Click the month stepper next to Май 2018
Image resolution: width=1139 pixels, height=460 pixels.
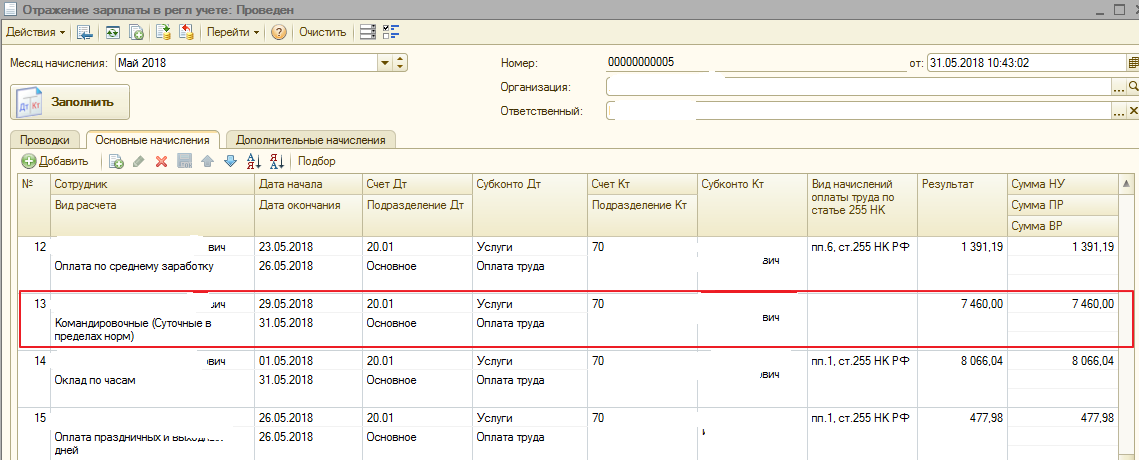pyautogui.click(x=401, y=63)
